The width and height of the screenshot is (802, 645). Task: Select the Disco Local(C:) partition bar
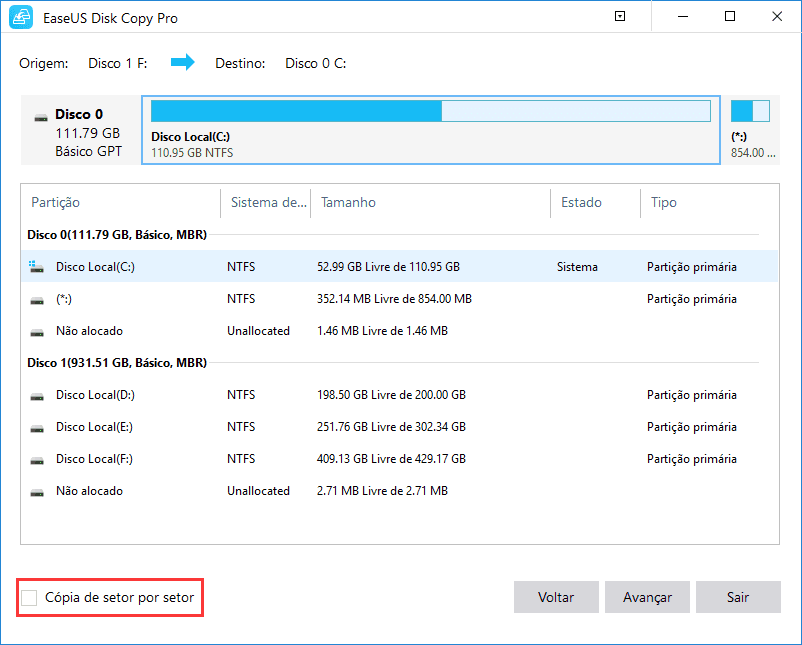[431, 130]
